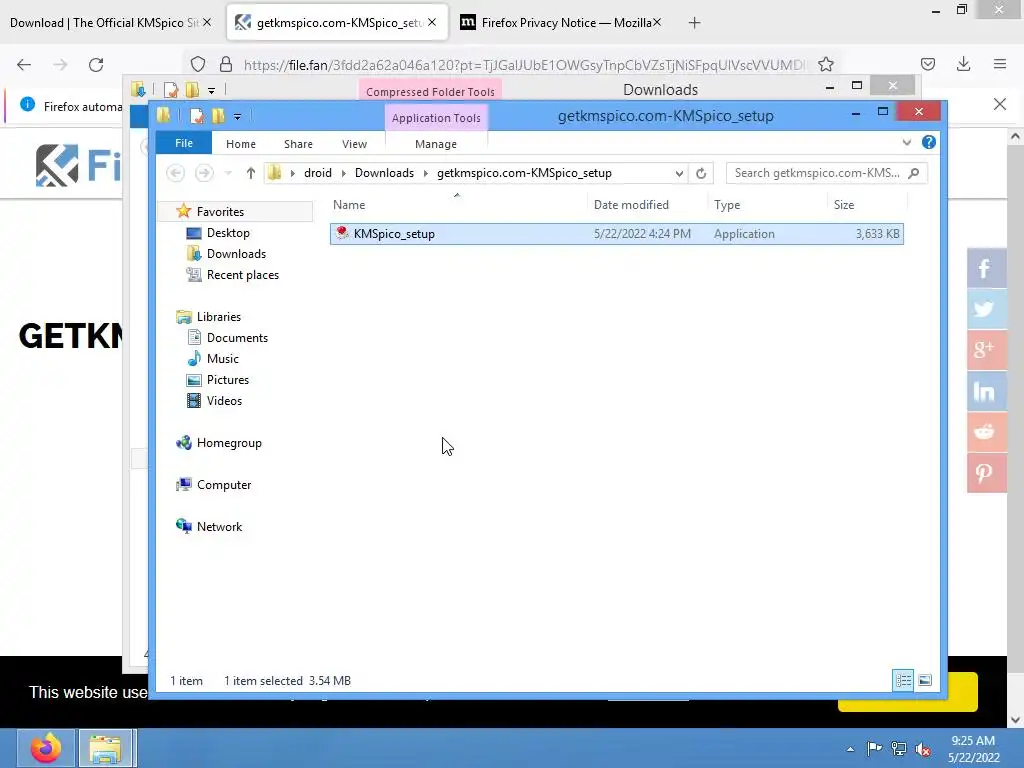Click File Explorer icon in taskbar
Screen dimensions: 1024x768
[x=106, y=748]
